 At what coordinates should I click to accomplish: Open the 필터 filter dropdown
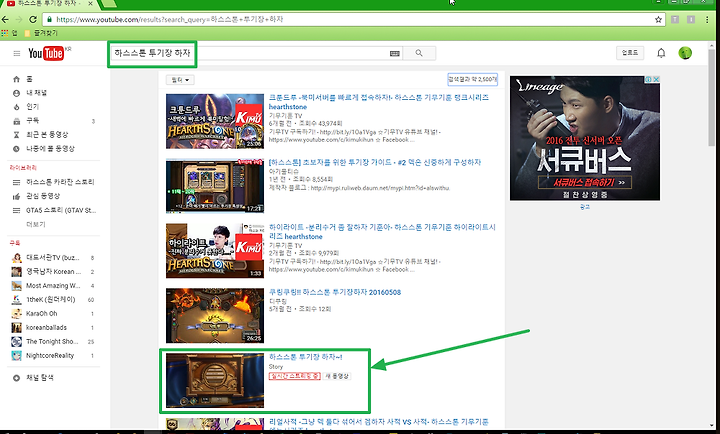180,80
